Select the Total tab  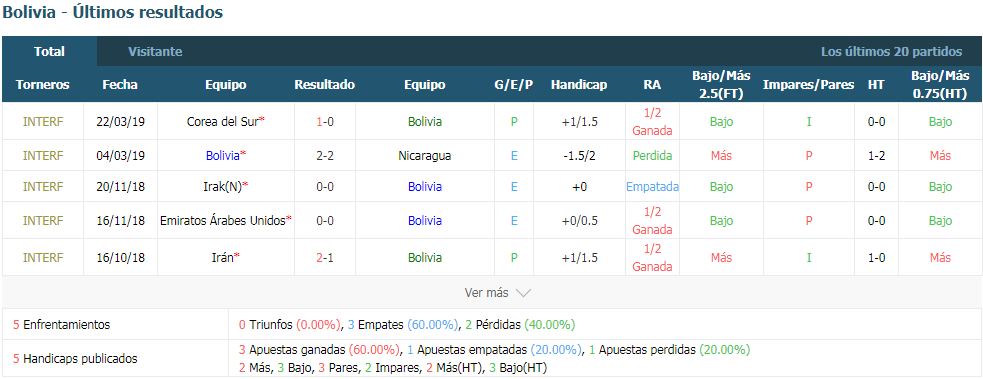pyautogui.click(x=50, y=51)
